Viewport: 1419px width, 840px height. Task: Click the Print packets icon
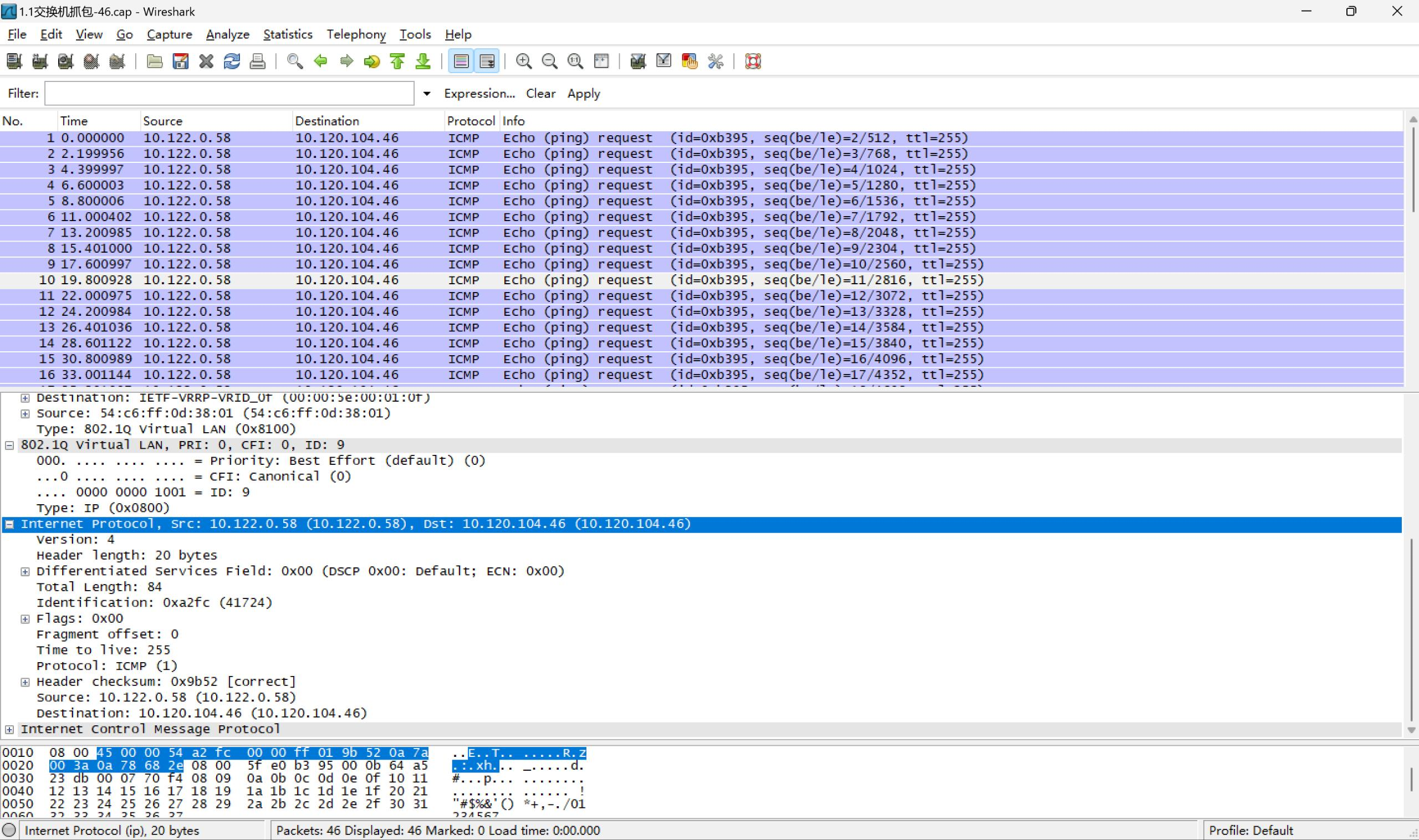pyautogui.click(x=258, y=61)
